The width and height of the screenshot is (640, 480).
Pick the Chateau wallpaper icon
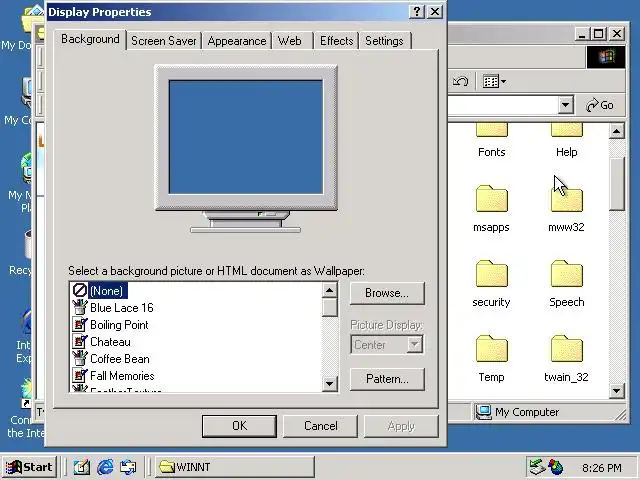(x=80, y=342)
